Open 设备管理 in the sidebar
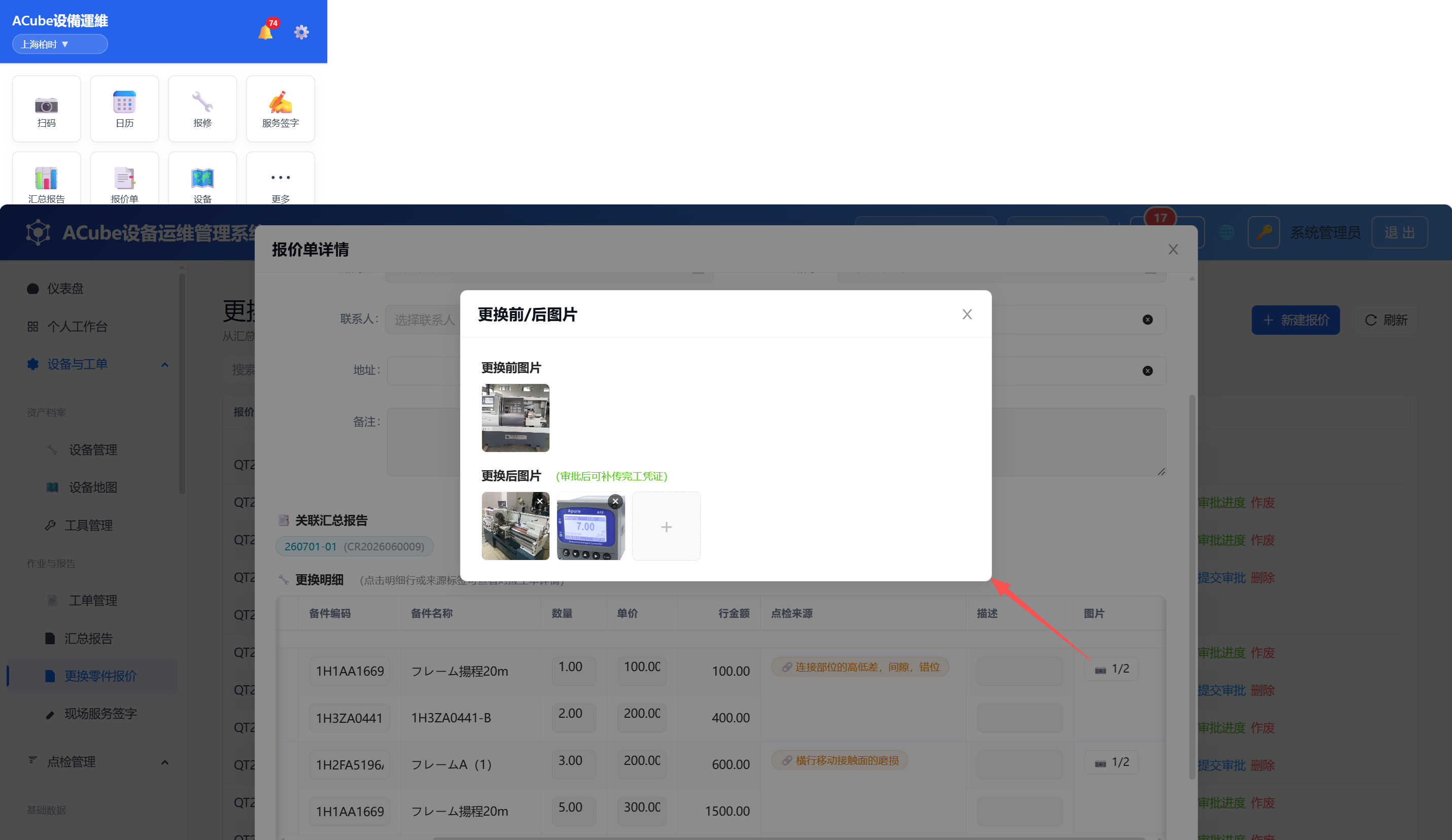1452x840 pixels. click(x=93, y=450)
